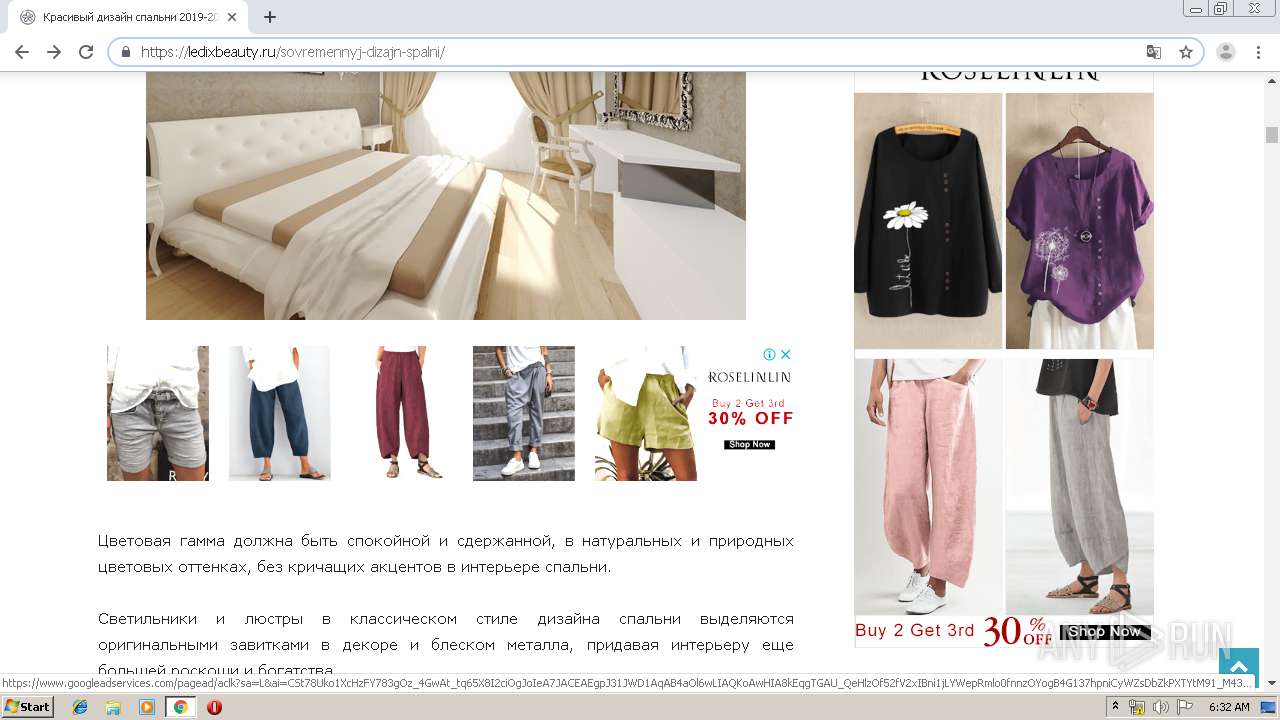Bookmark this page with star icon
The width and height of the screenshot is (1280, 720).
click(1186, 52)
